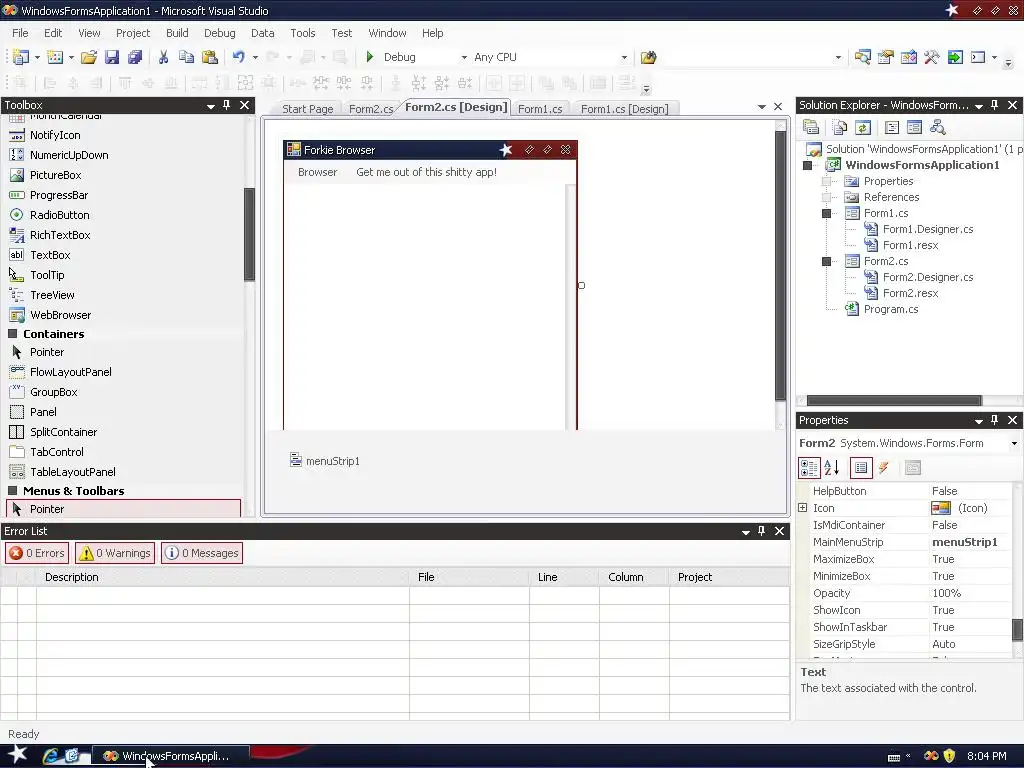Show Events with the lightning bolt icon

(x=884, y=468)
